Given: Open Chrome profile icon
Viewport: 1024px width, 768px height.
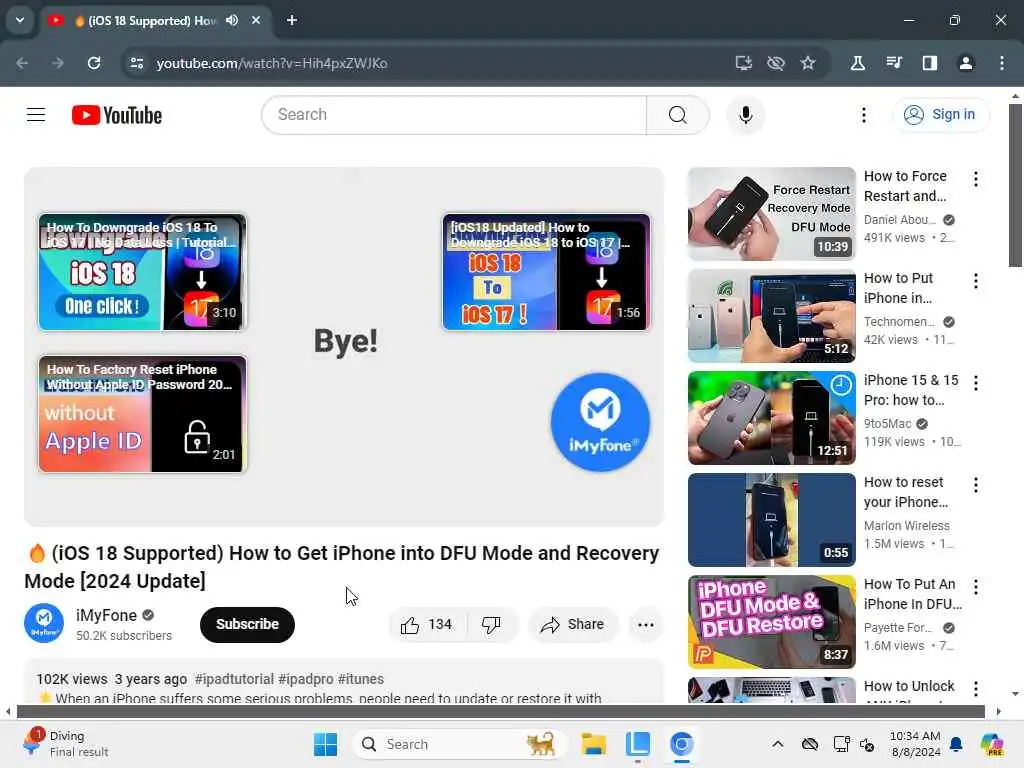Looking at the screenshot, I should (x=965, y=63).
